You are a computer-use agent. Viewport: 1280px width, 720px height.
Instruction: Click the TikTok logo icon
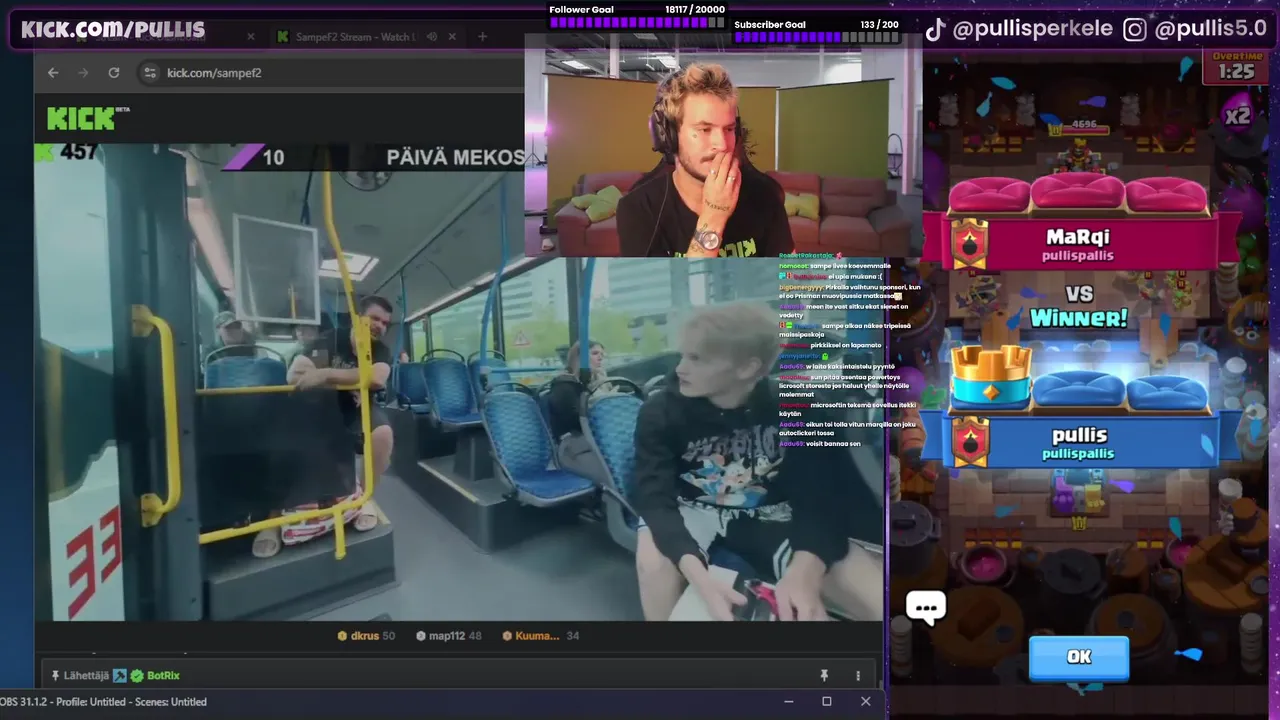tap(935, 29)
